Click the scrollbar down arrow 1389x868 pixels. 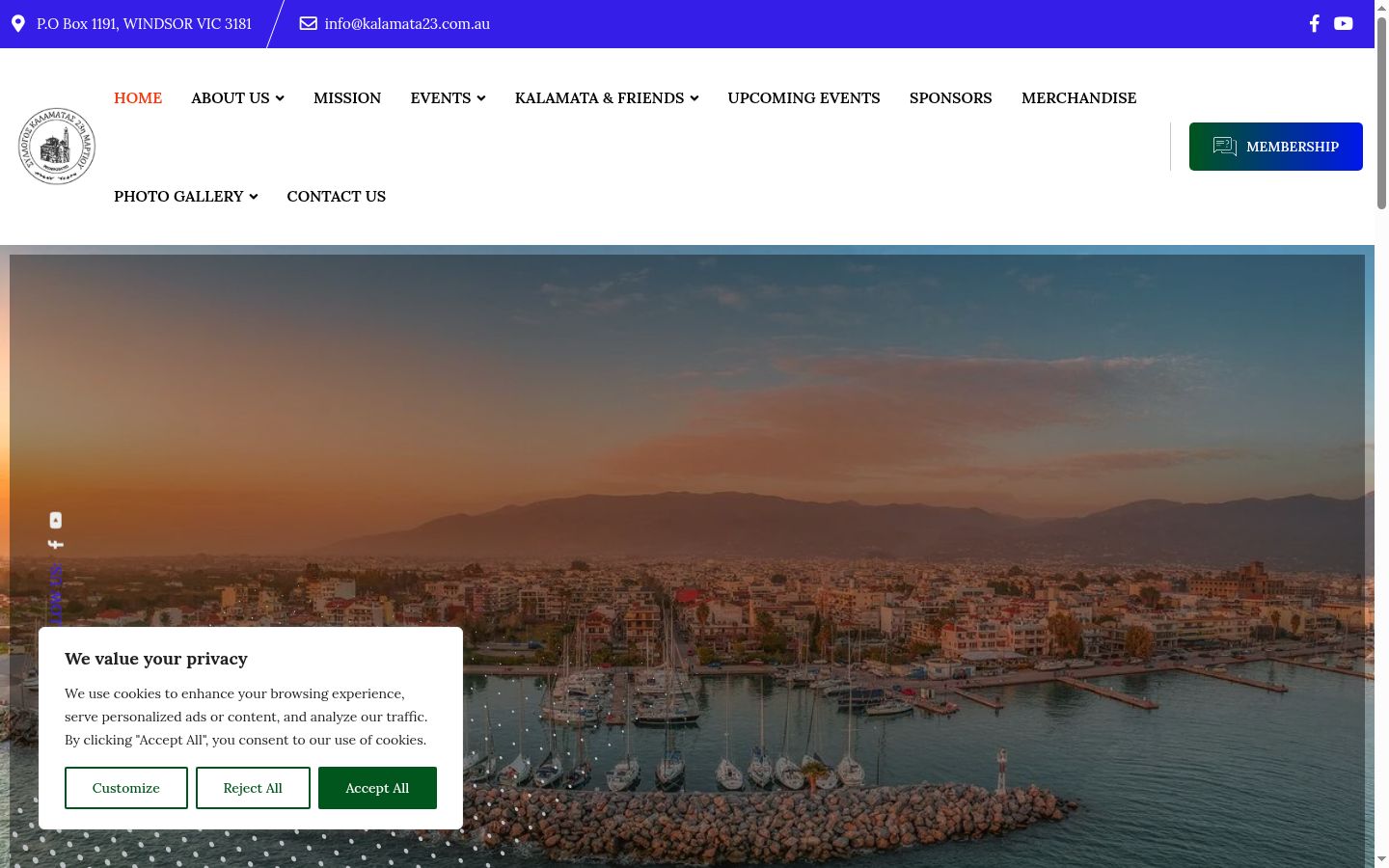pos(1381,859)
